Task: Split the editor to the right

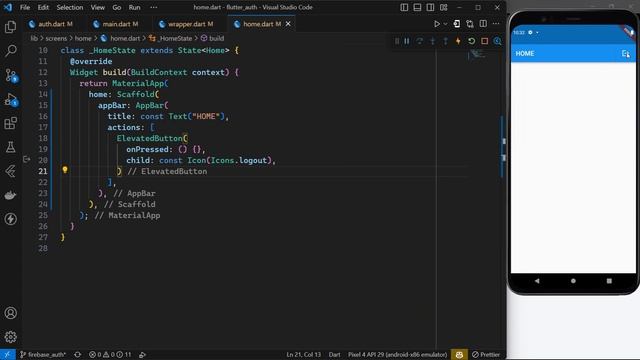Action: [483, 24]
